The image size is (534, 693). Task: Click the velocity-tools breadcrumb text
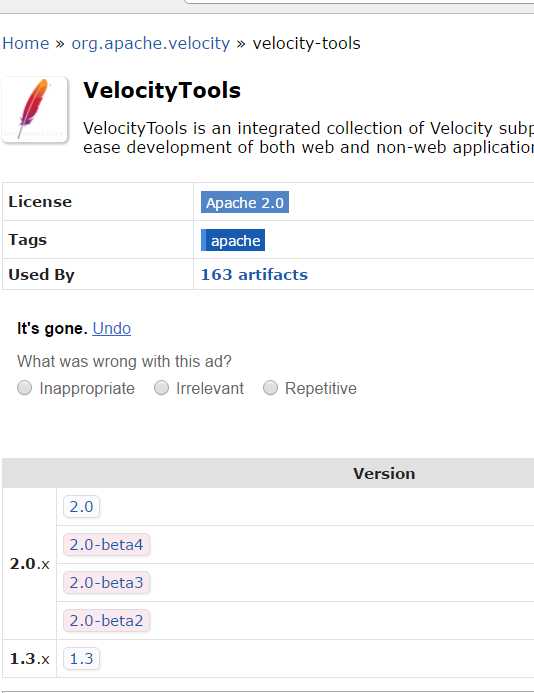coord(306,43)
